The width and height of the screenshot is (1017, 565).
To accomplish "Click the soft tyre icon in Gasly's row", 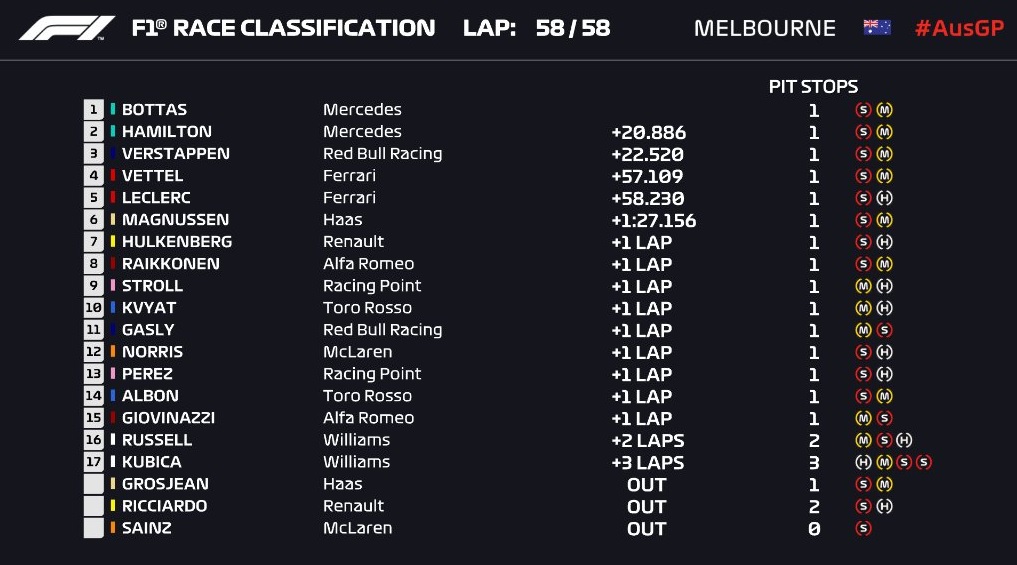I will pos(884,330).
